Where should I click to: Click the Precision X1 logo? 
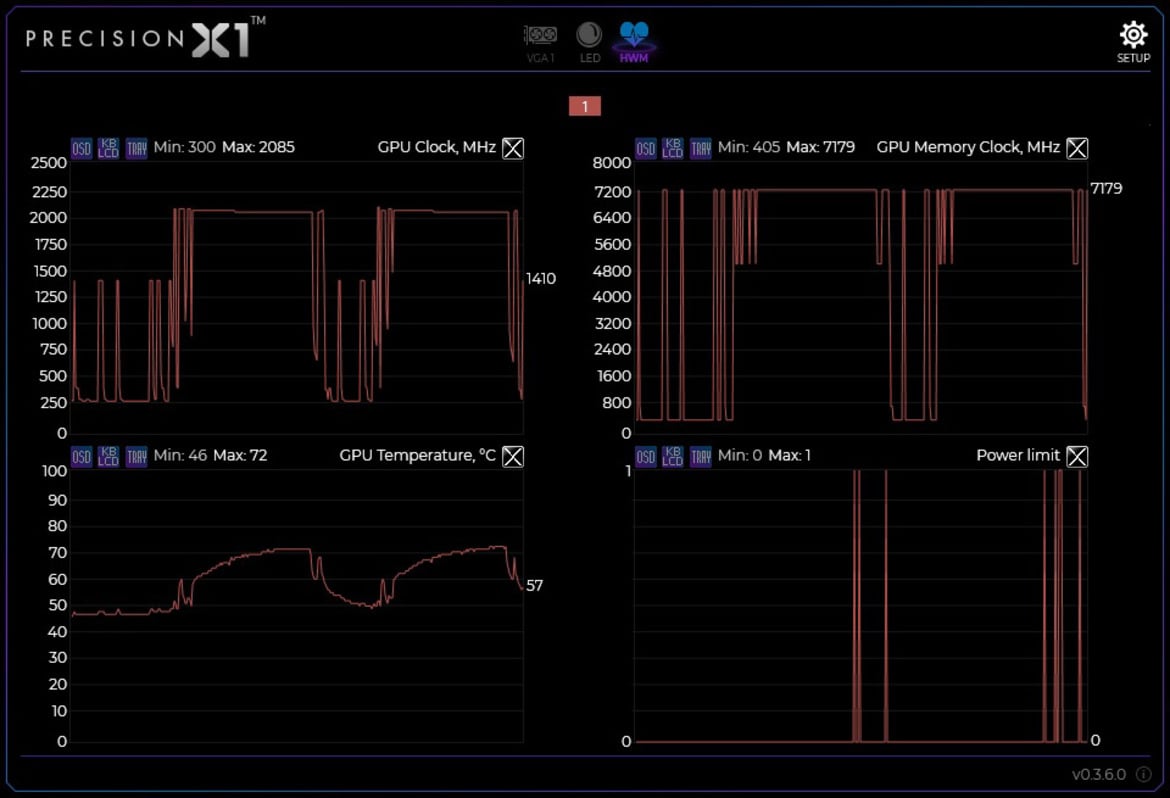[x=146, y=37]
